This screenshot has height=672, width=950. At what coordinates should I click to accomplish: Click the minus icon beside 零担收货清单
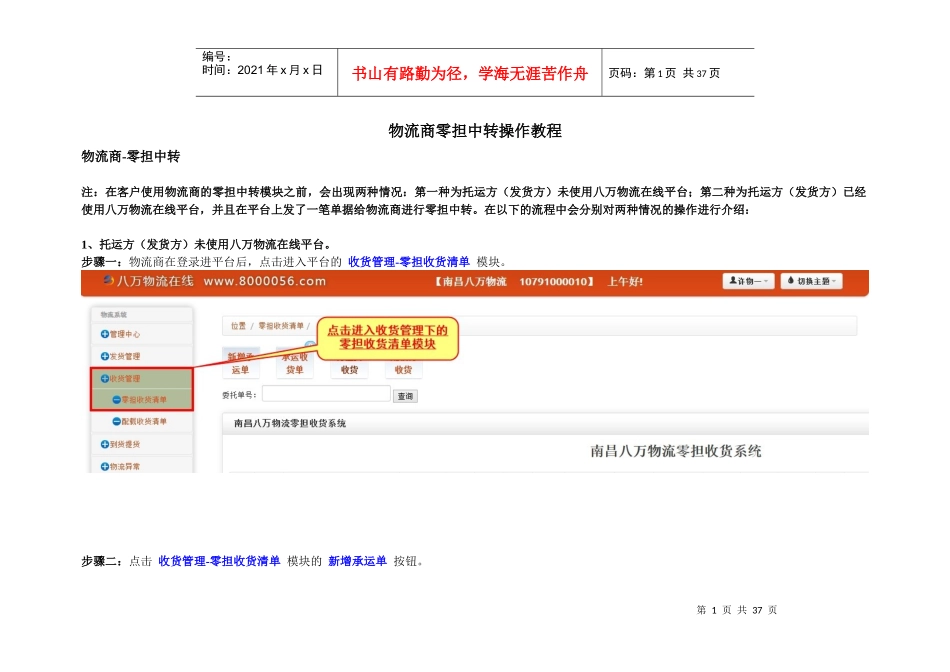[116, 399]
